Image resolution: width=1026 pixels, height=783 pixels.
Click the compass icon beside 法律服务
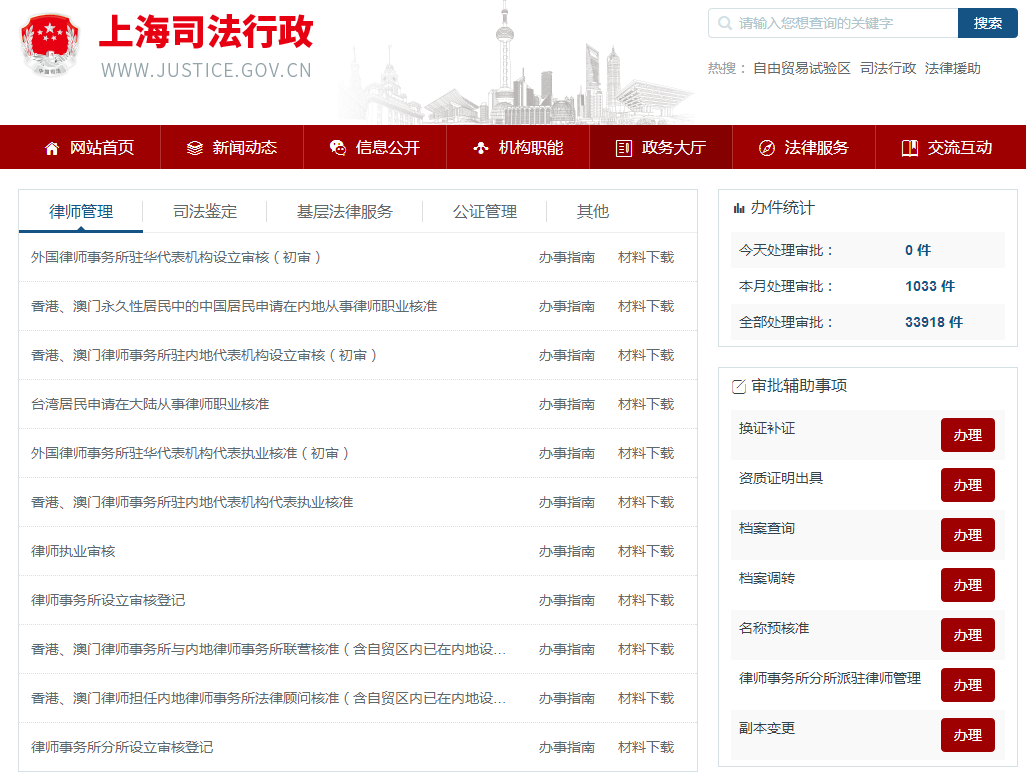(x=767, y=148)
